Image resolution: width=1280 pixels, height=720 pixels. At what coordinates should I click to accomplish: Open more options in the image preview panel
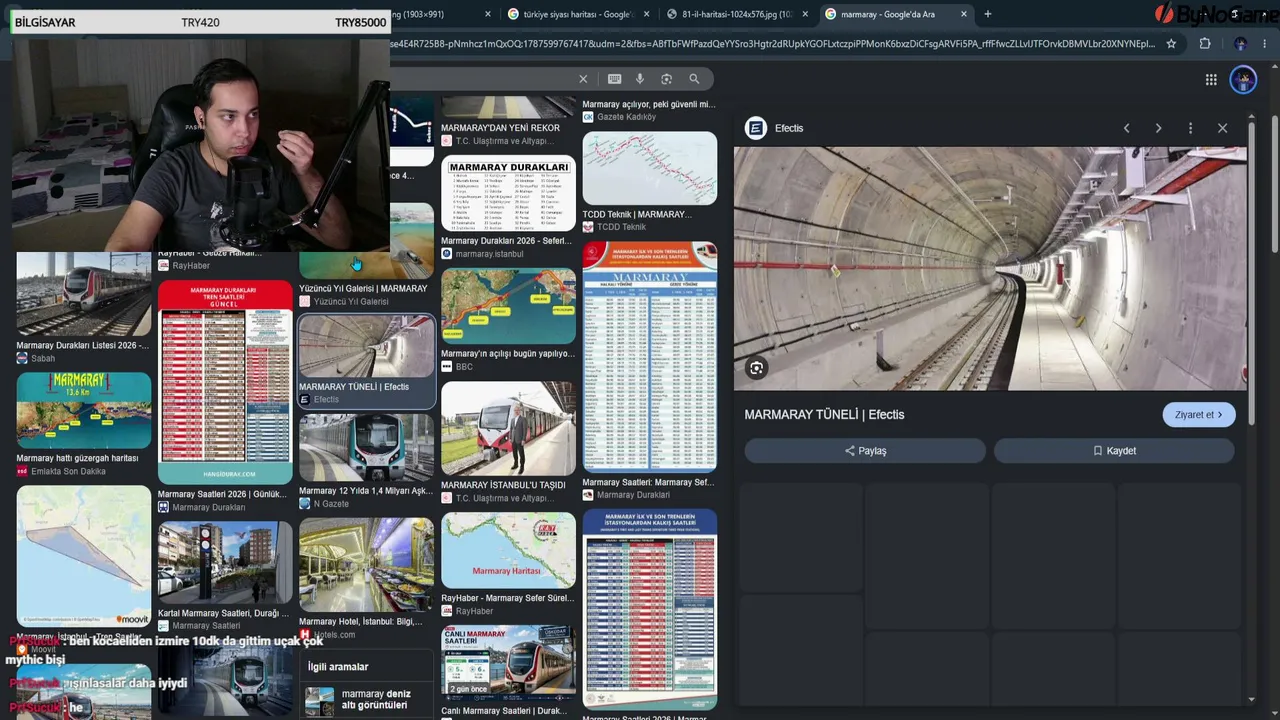pyautogui.click(x=1190, y=128)
